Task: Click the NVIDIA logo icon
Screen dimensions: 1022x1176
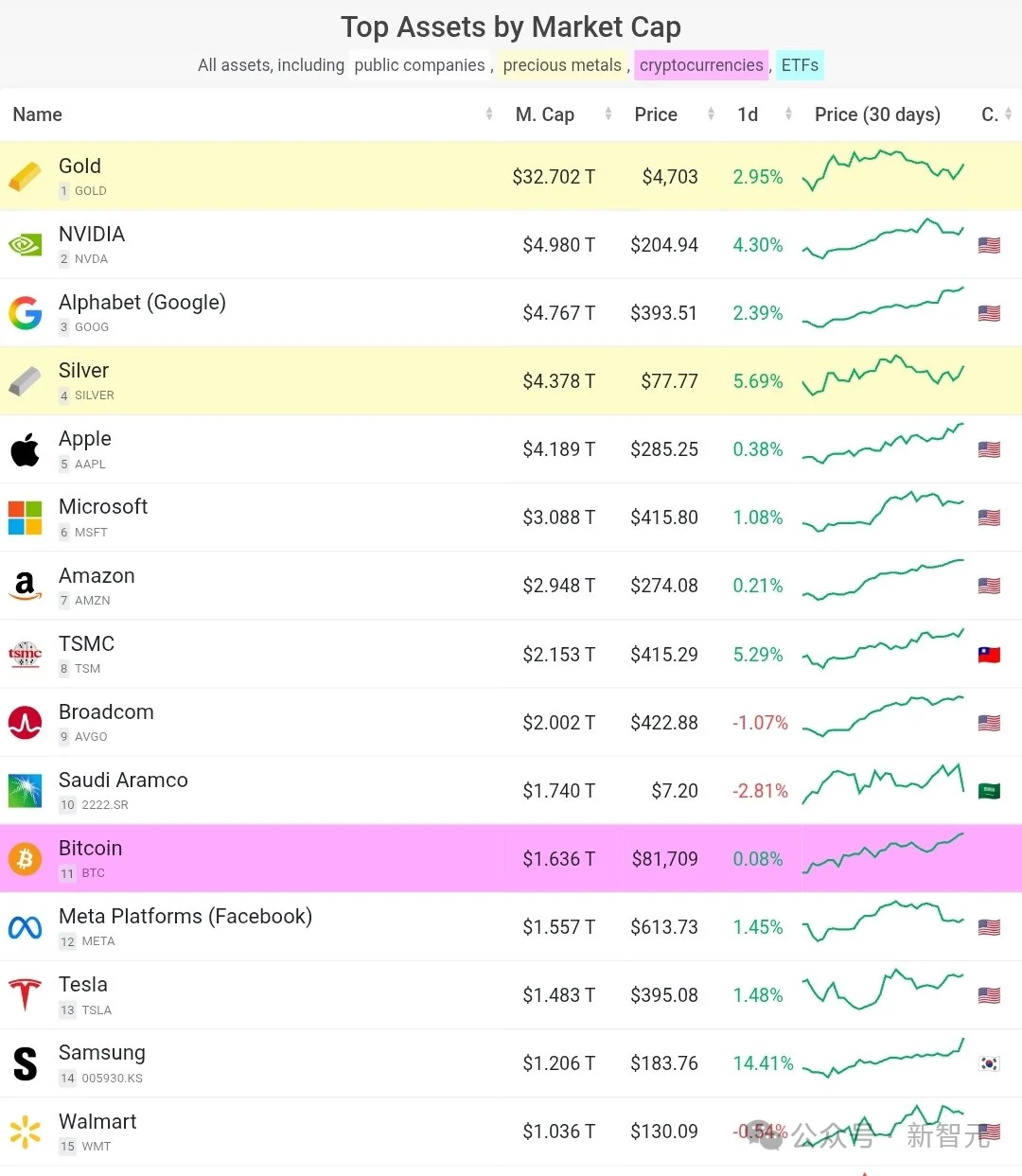Action: tap(26, 244)
